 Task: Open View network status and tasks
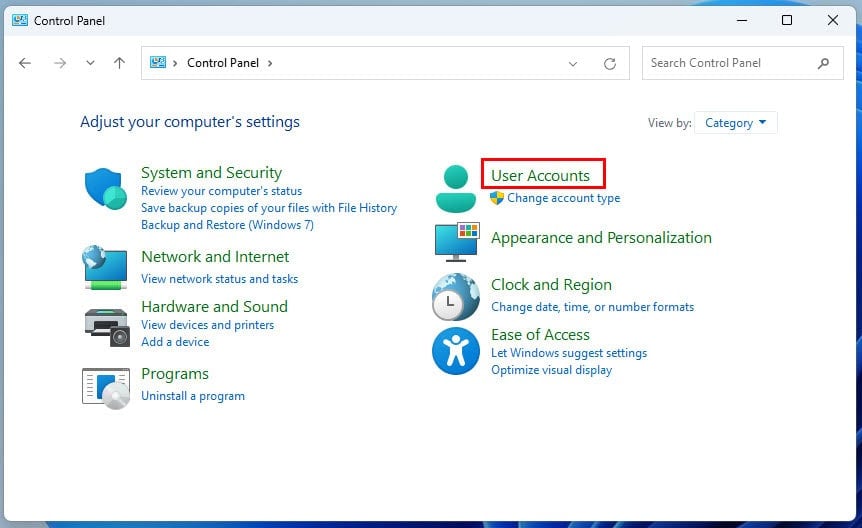pos(219,279)
